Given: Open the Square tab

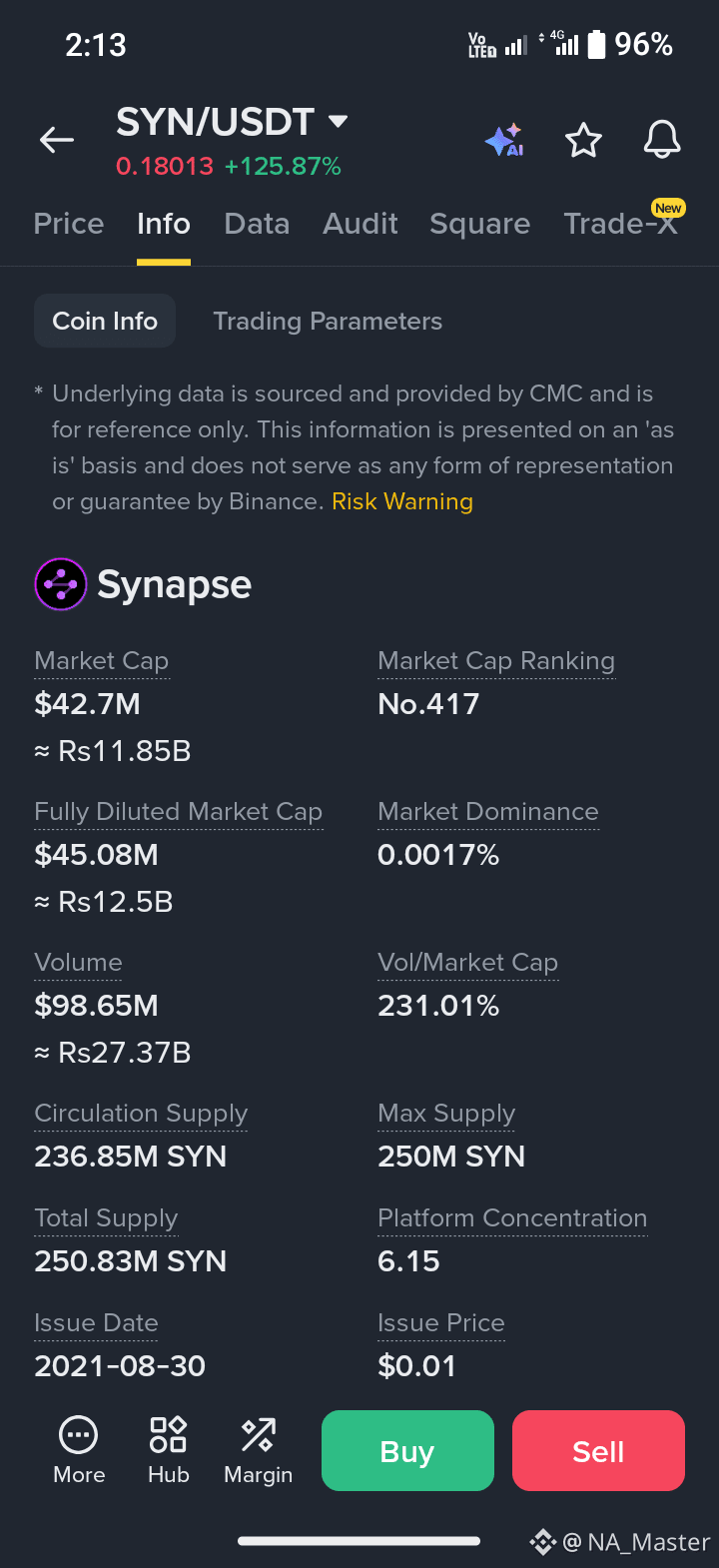Looking at the screenshot, I should click(480, 224).
